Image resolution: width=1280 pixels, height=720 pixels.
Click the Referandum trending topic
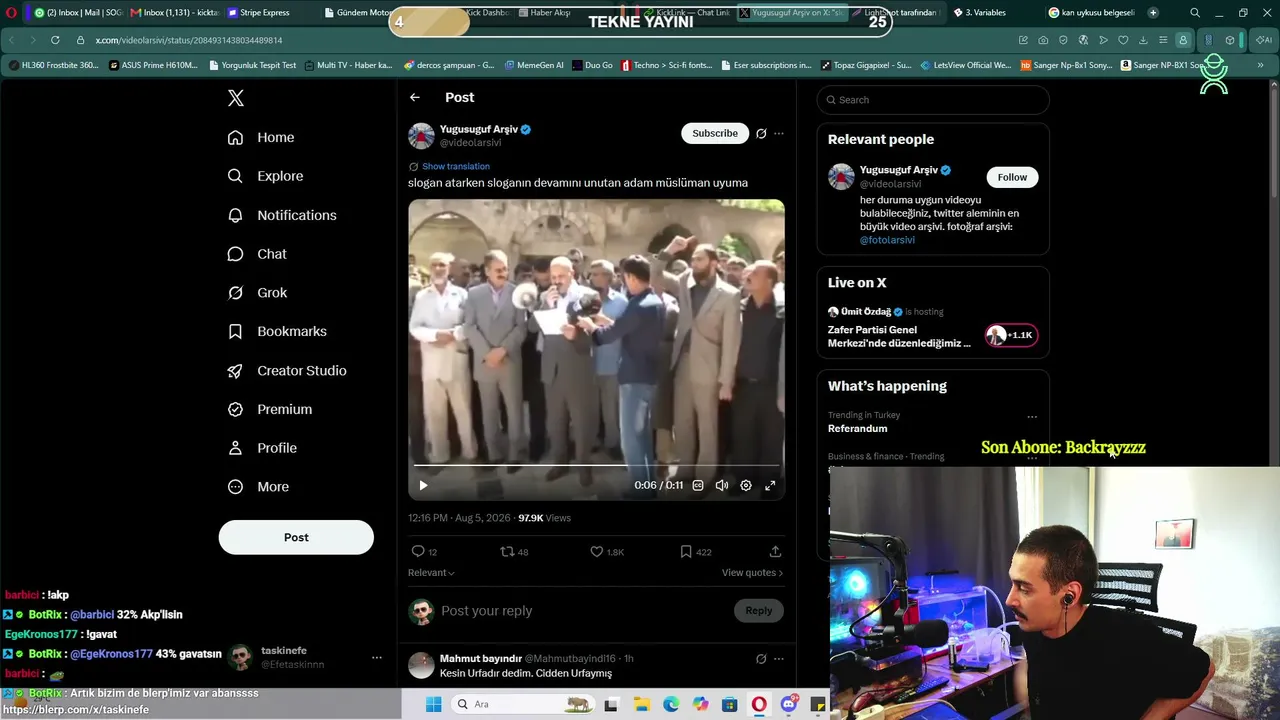(857, 429)
